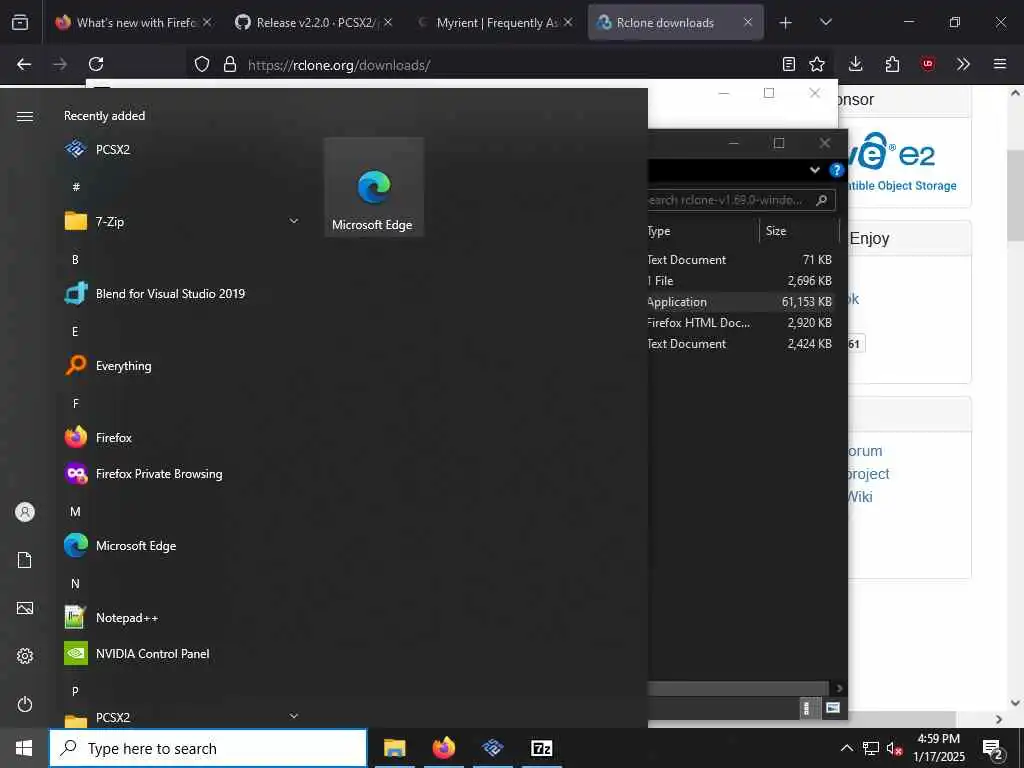Click the webpage vertical scrollbar
Viewport: 1024px width, 768px height.
click(1015, 195)
